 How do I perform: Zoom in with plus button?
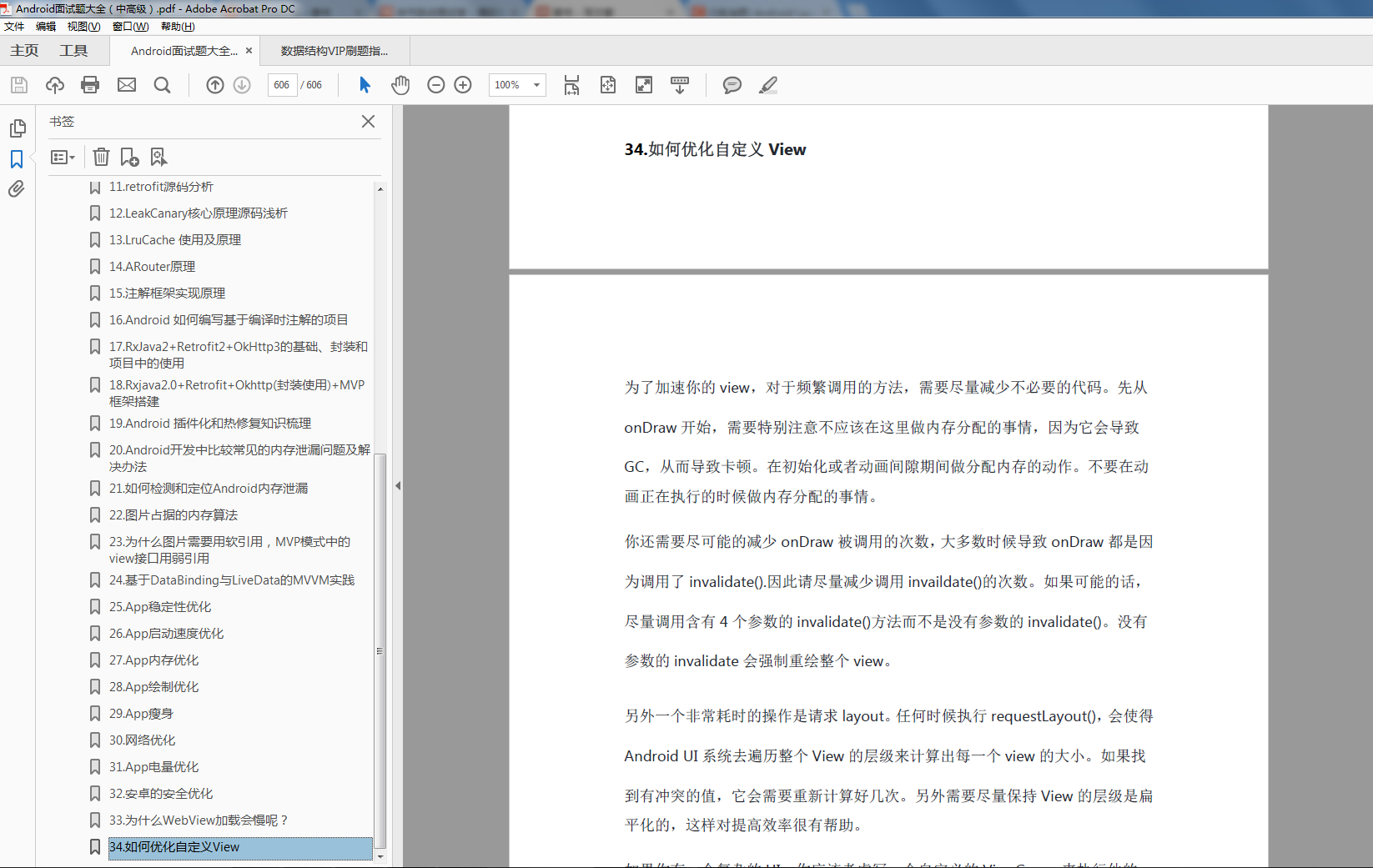click(x=463, y=85)
